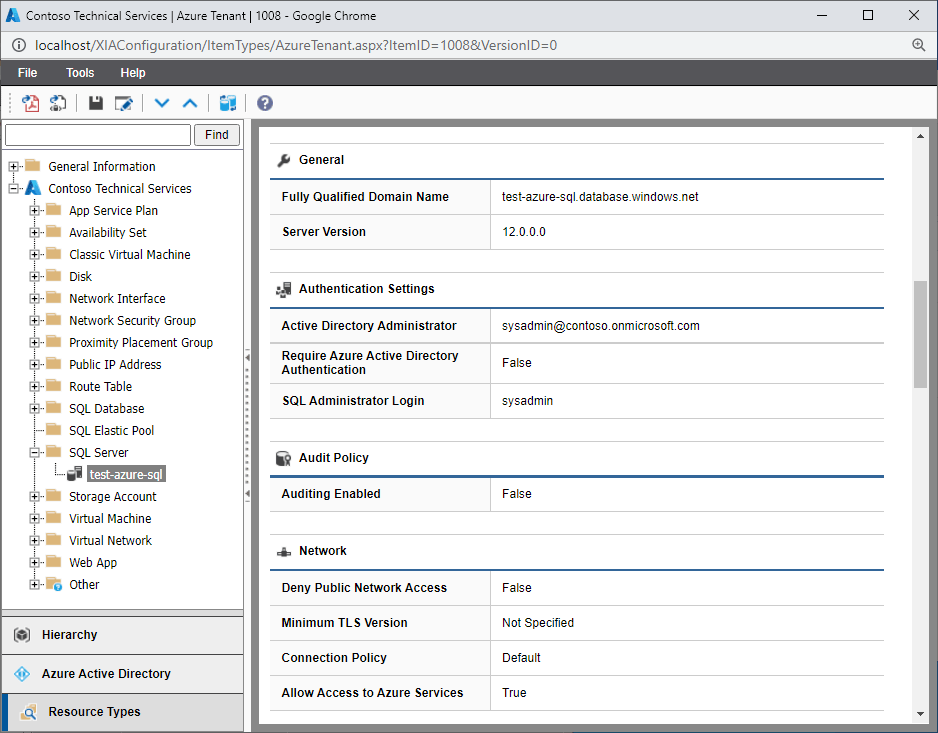The height and width of the screenshot is (733, 938).
Task: Click the content pane scroll up arrow
Action: (920, 136)
